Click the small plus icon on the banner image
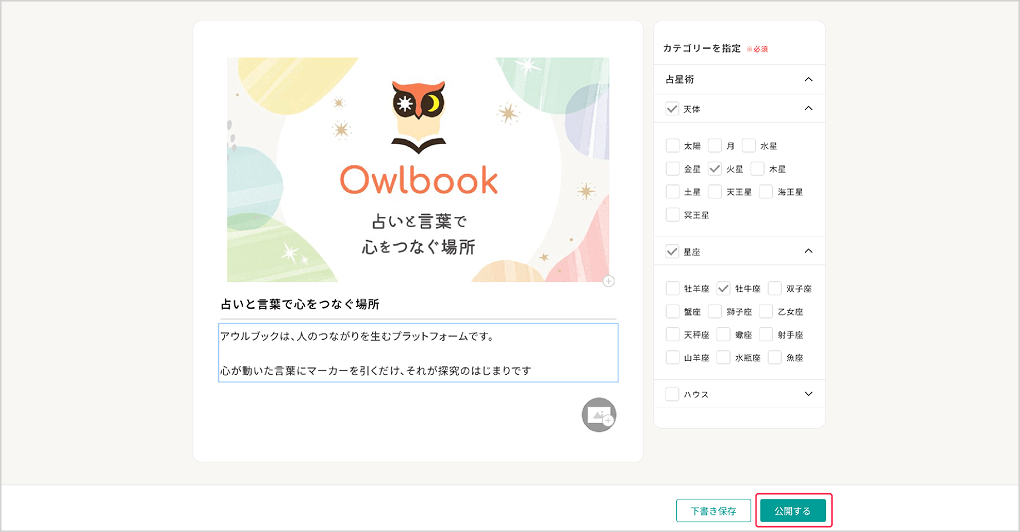This screenshot has height=532, width=1020. (608, 281)
